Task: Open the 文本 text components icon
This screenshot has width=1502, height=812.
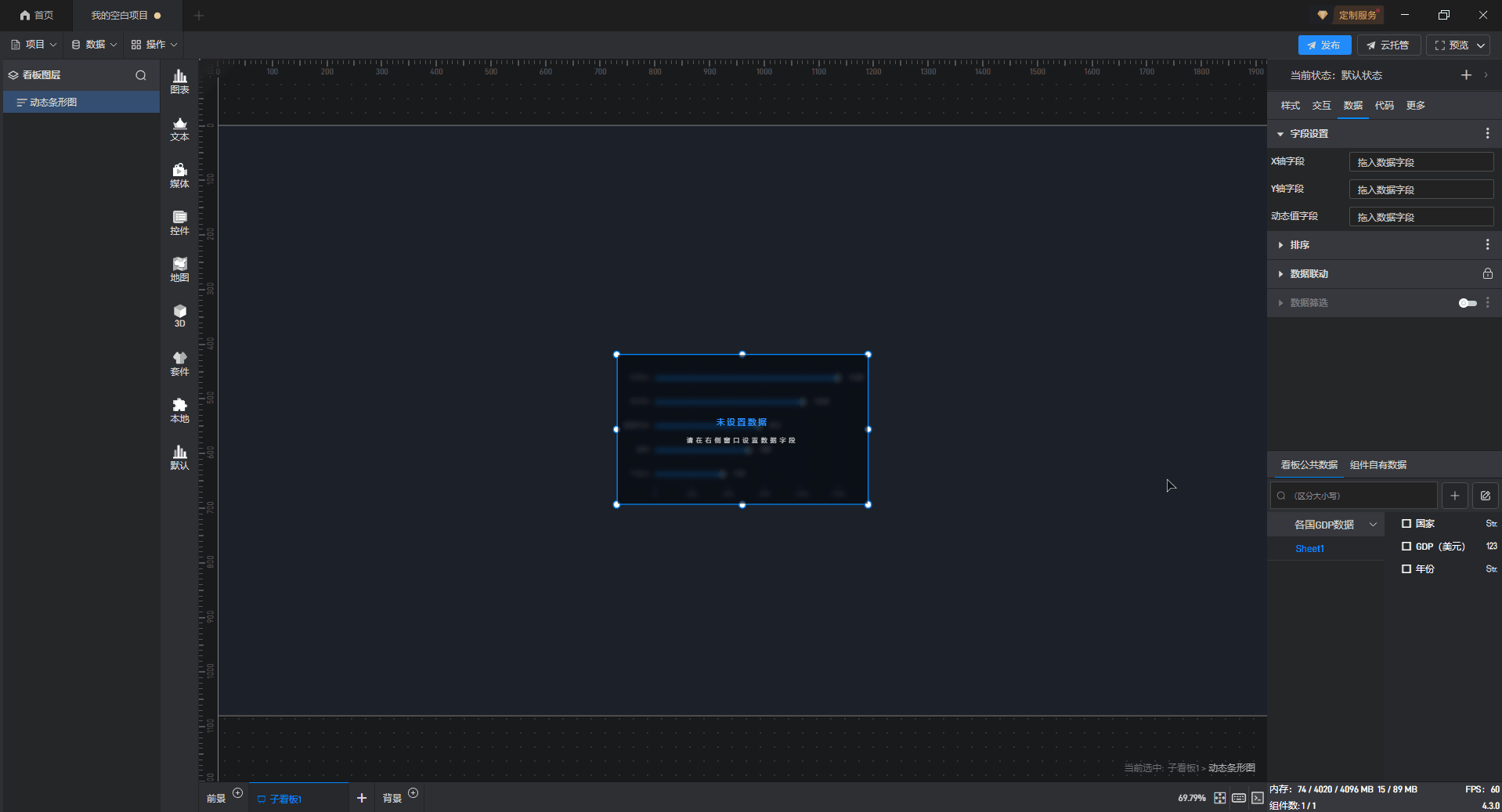Action: point(179,128)
